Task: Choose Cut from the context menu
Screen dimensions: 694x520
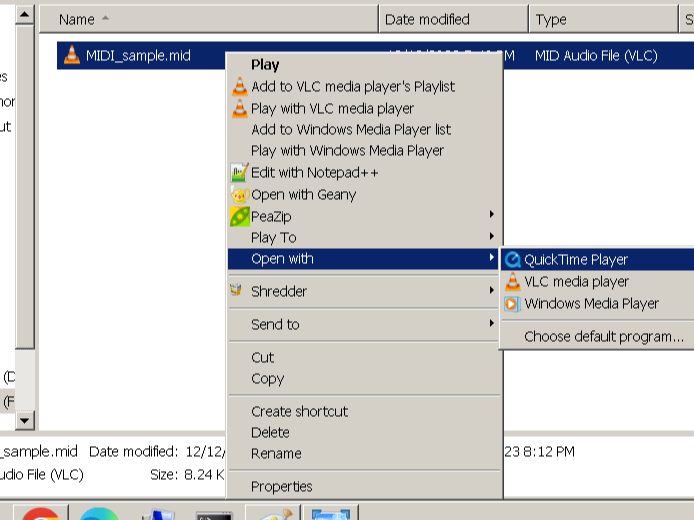Action: (x=365, y=357)
